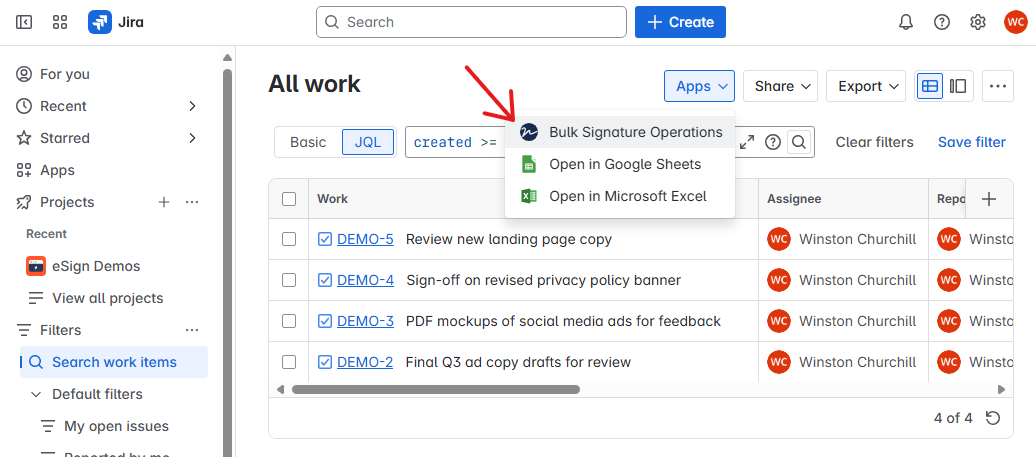Switch to list view icon
Screen dimensions: 1036x457
pos(930,86)
